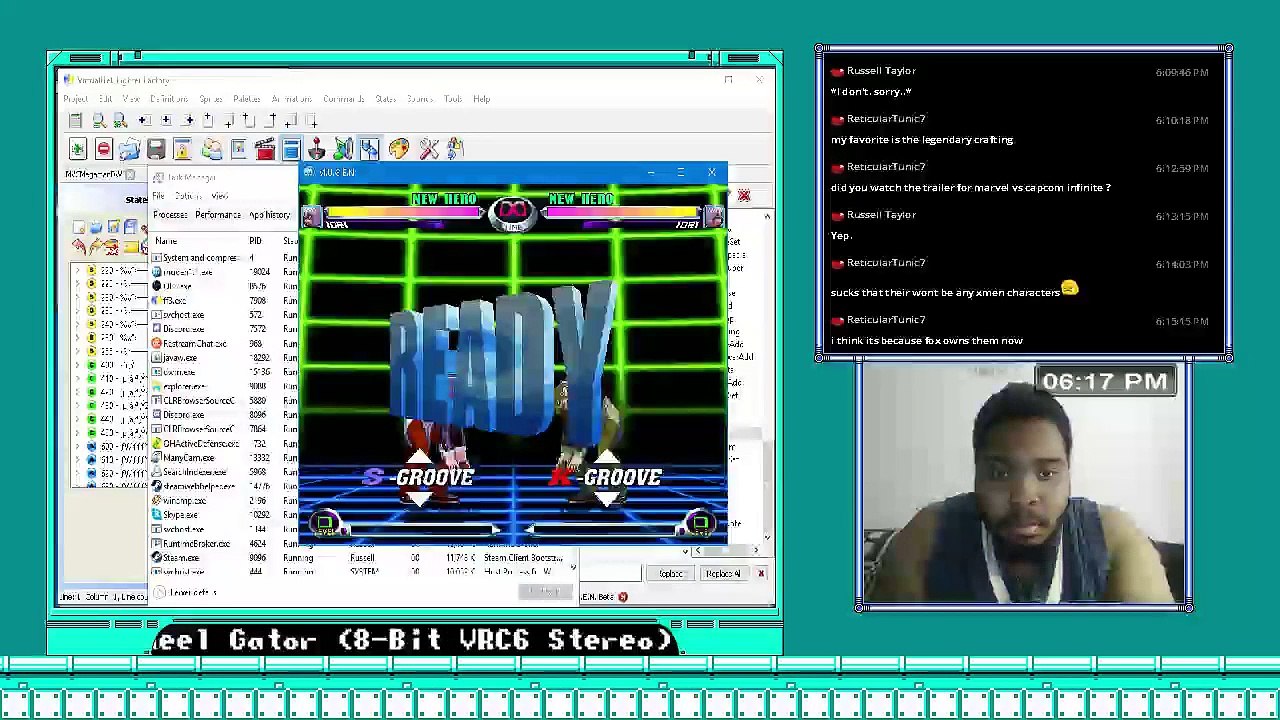Open the sprites picture-frame toolbar icon

coord(238,149)
